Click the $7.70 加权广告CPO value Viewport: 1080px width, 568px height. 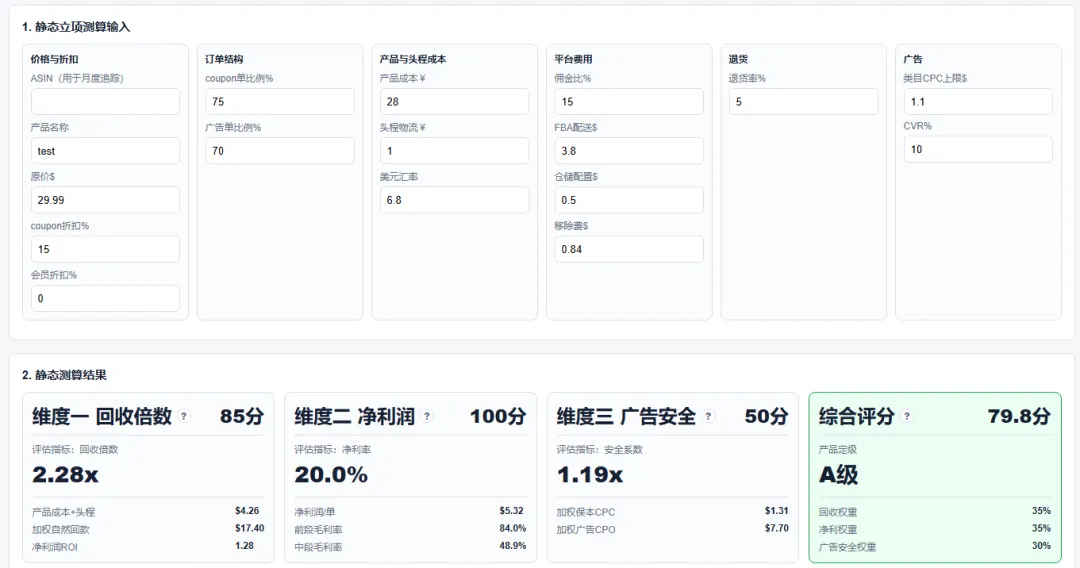click(x=777, y=528)
